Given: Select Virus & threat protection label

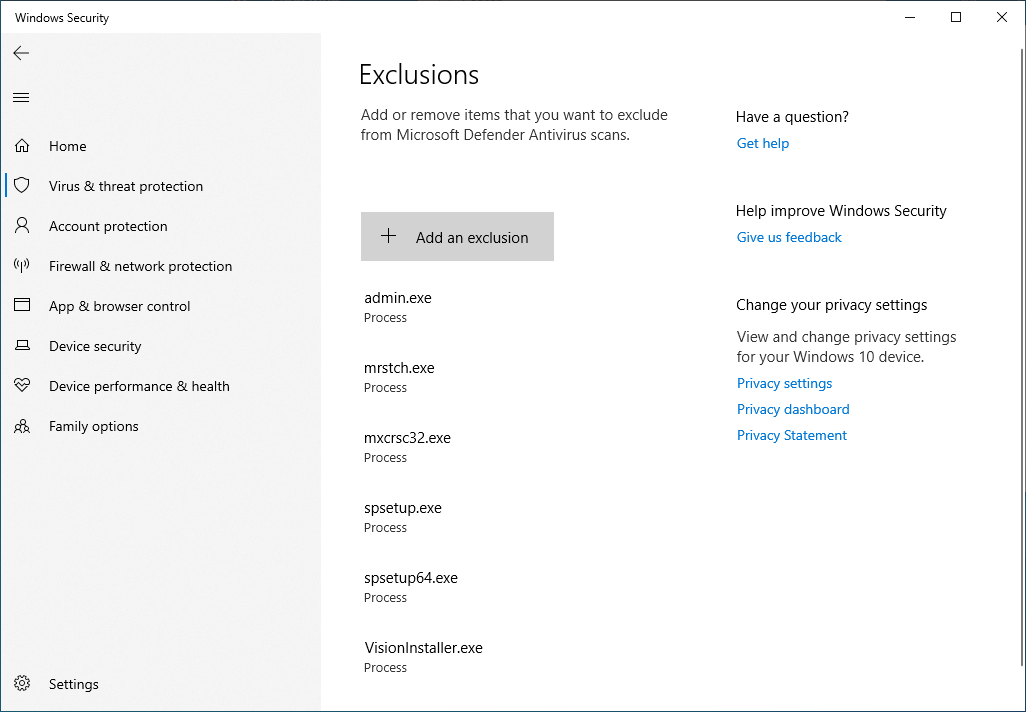Looking at the screenshot, I should pyautogui.click(x=126, y=186).
